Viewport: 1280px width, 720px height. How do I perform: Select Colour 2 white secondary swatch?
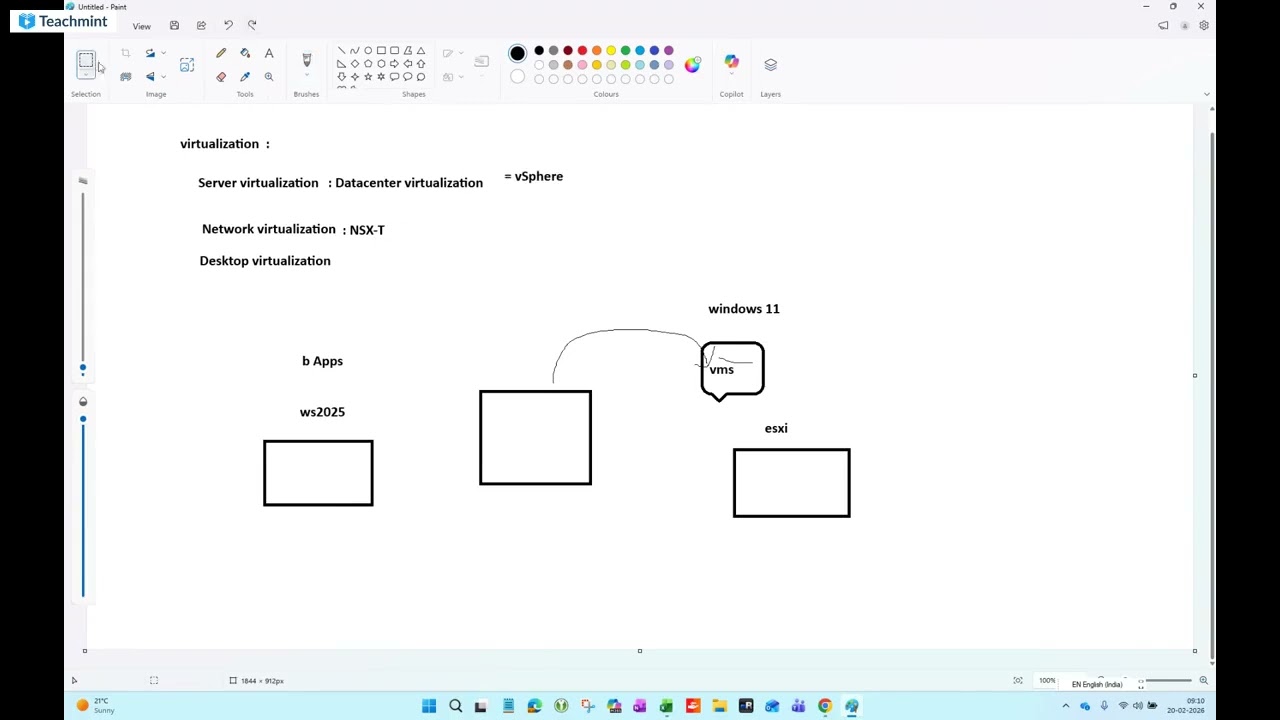[517, 77]
